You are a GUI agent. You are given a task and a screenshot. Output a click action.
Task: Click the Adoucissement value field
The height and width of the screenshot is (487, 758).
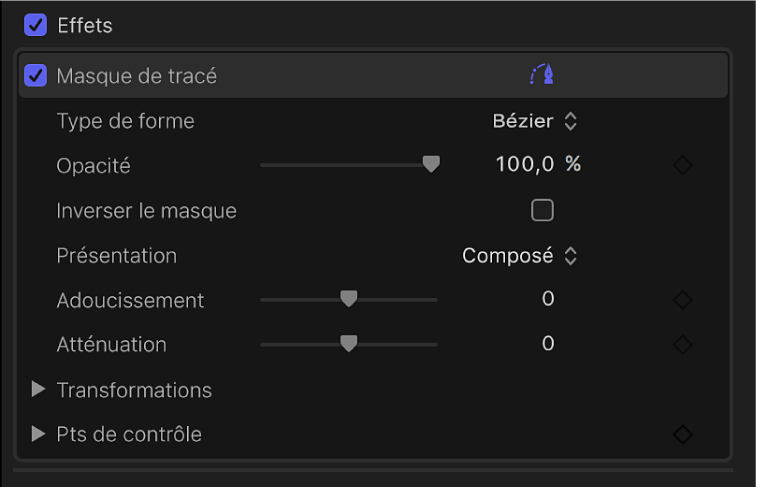548,299
